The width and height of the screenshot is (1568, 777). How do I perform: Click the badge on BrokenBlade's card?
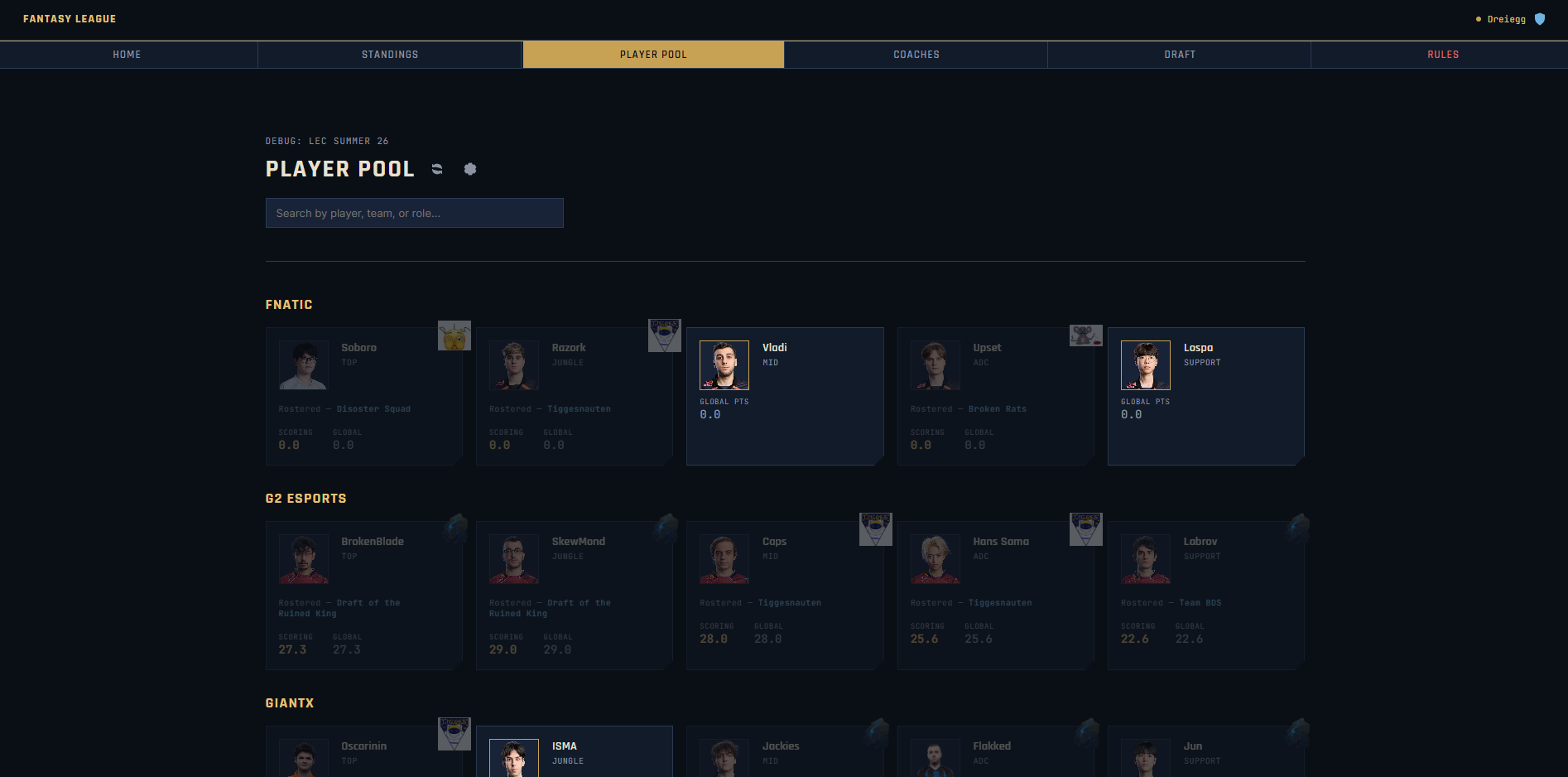click(x=455, y=528)
